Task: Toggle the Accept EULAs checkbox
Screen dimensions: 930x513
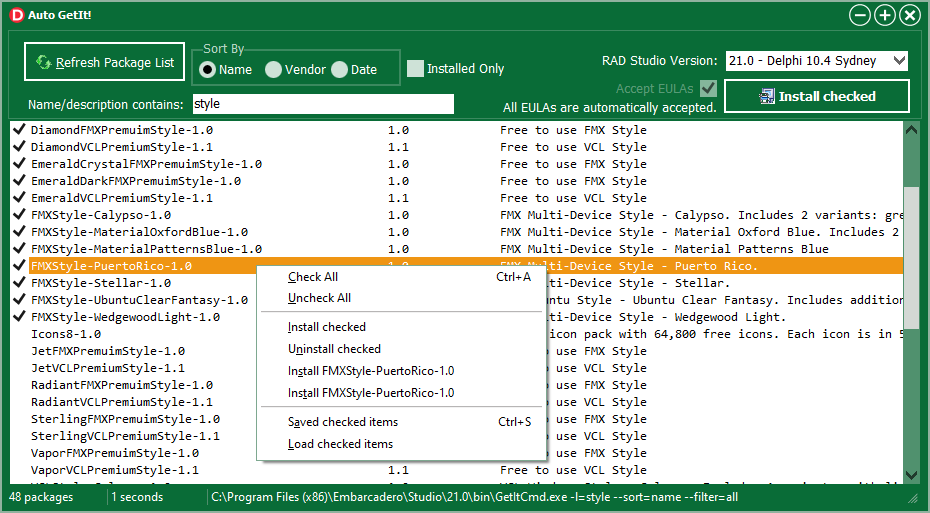Action: pos(708,88)
